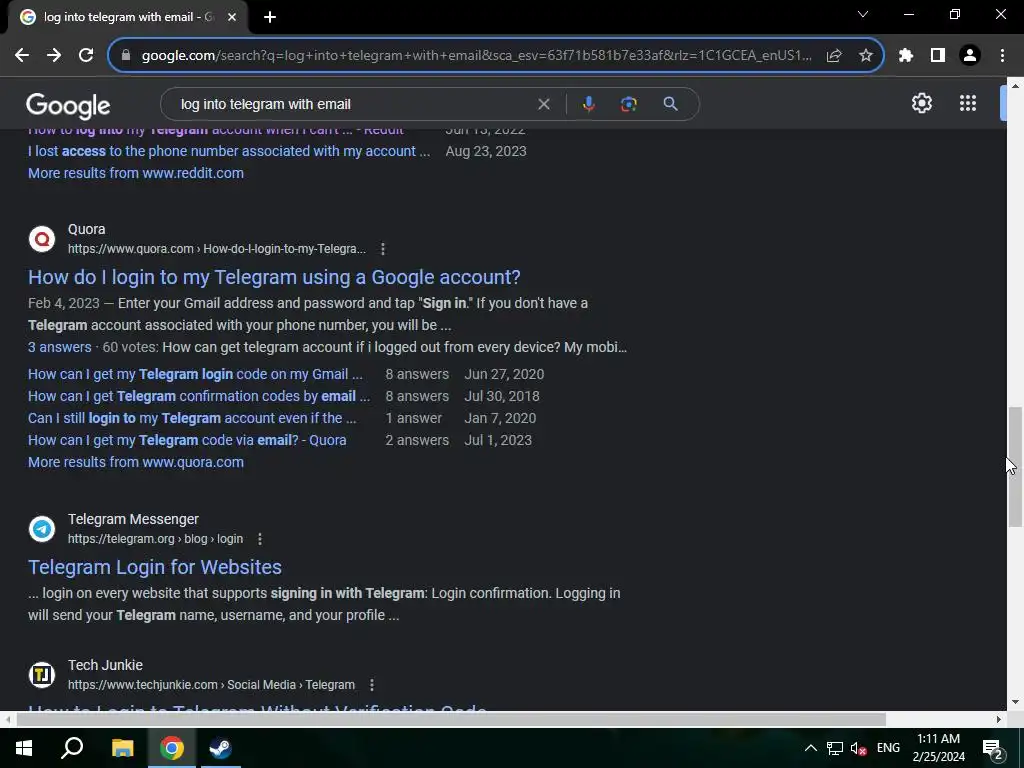
Task: Close the 'log into telegram with email' tab
Action: pos(232,17)
